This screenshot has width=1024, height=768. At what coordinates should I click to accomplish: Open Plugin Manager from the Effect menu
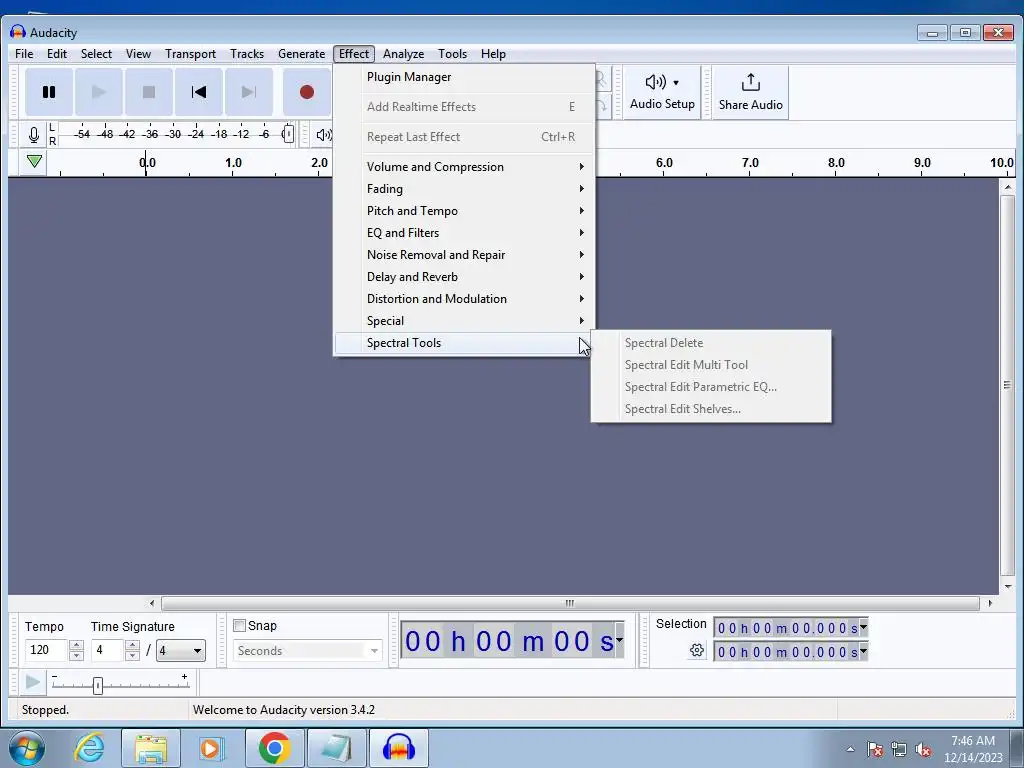(x=464, y=77)
